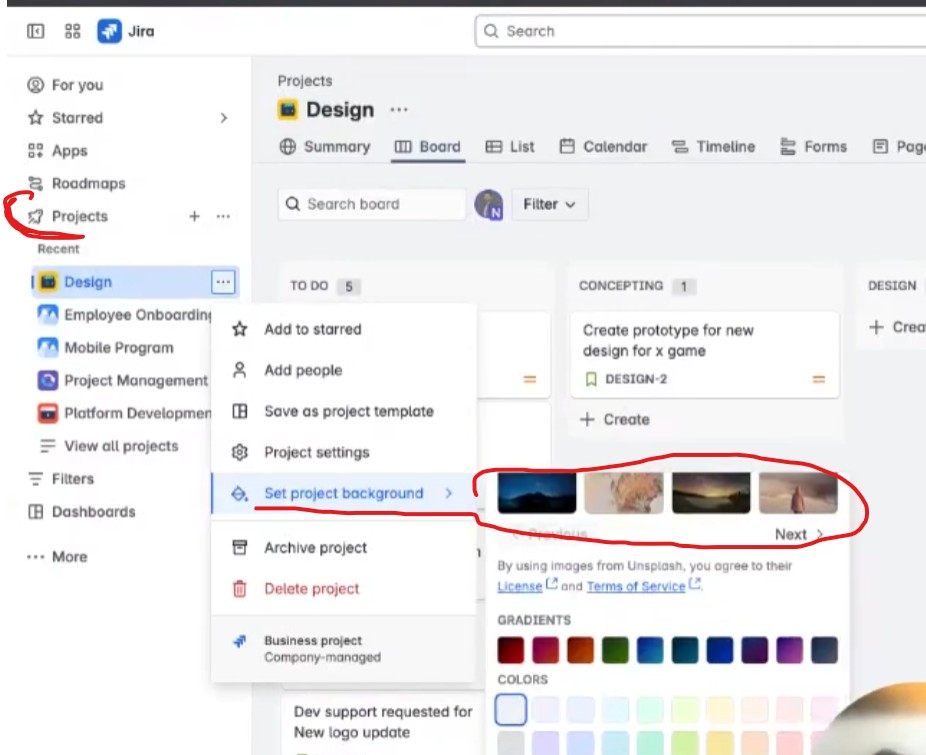Viewport: 926px width, 755px height.
Task: Expand Set project background submenu arrow
Action: 449,493
